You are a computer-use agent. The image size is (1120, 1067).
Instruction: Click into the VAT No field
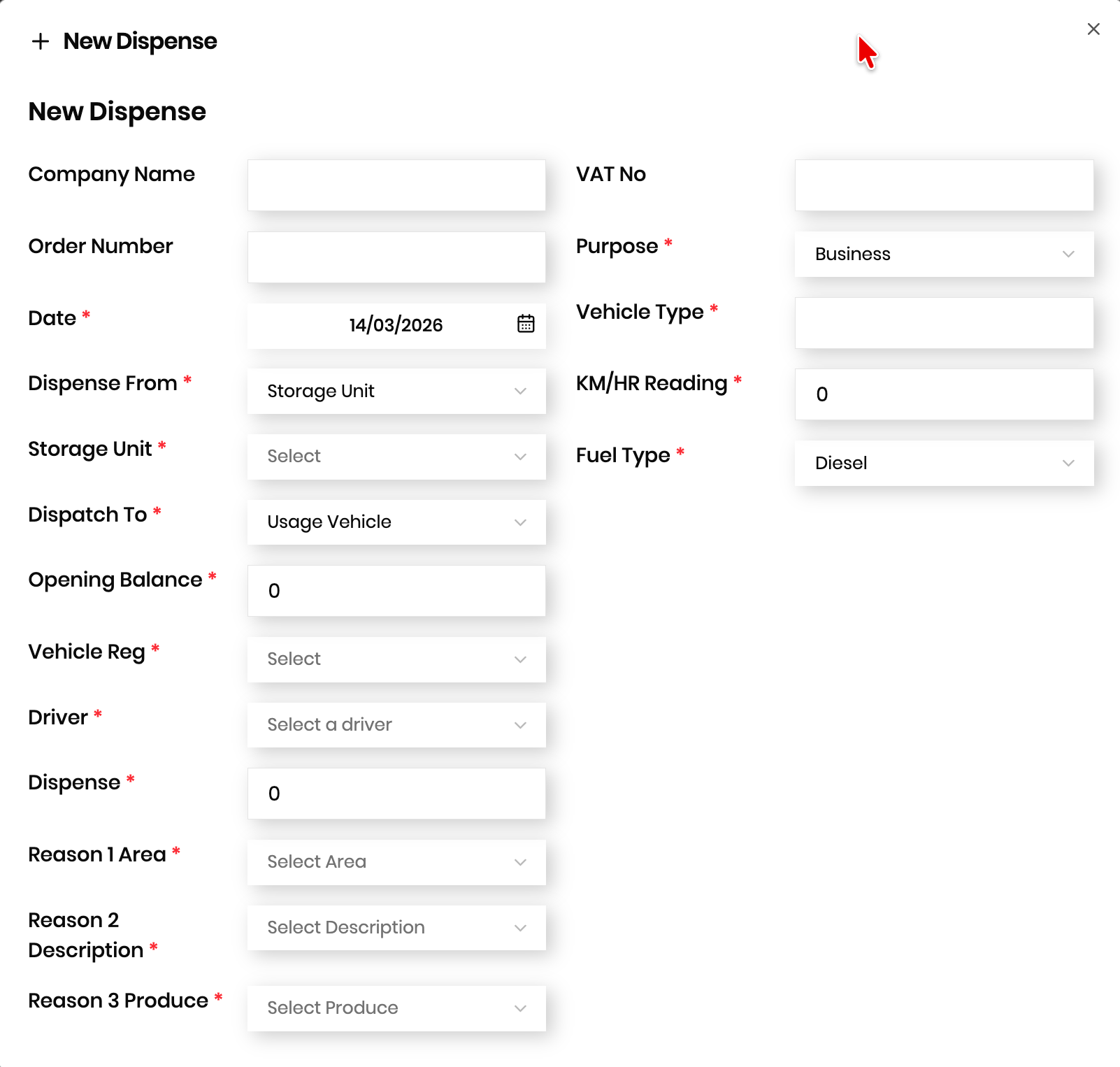point(944,185)
